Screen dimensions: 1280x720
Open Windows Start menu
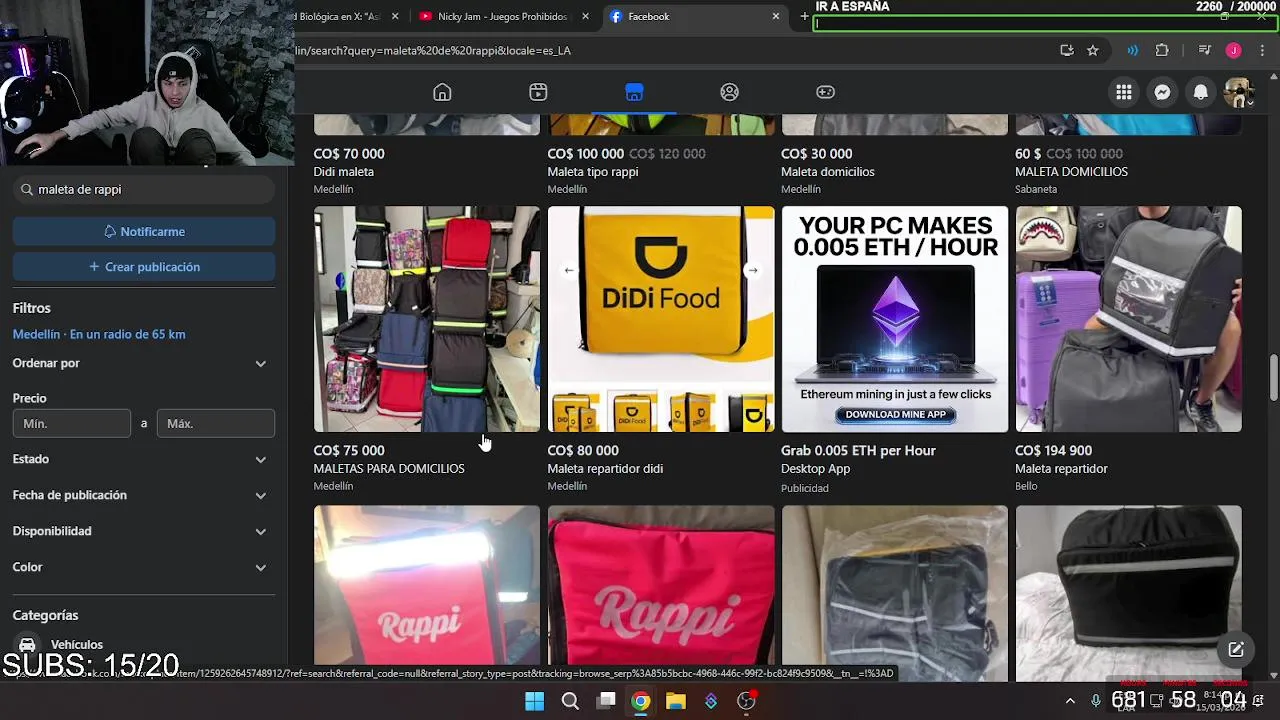click(x=535, y=701)
